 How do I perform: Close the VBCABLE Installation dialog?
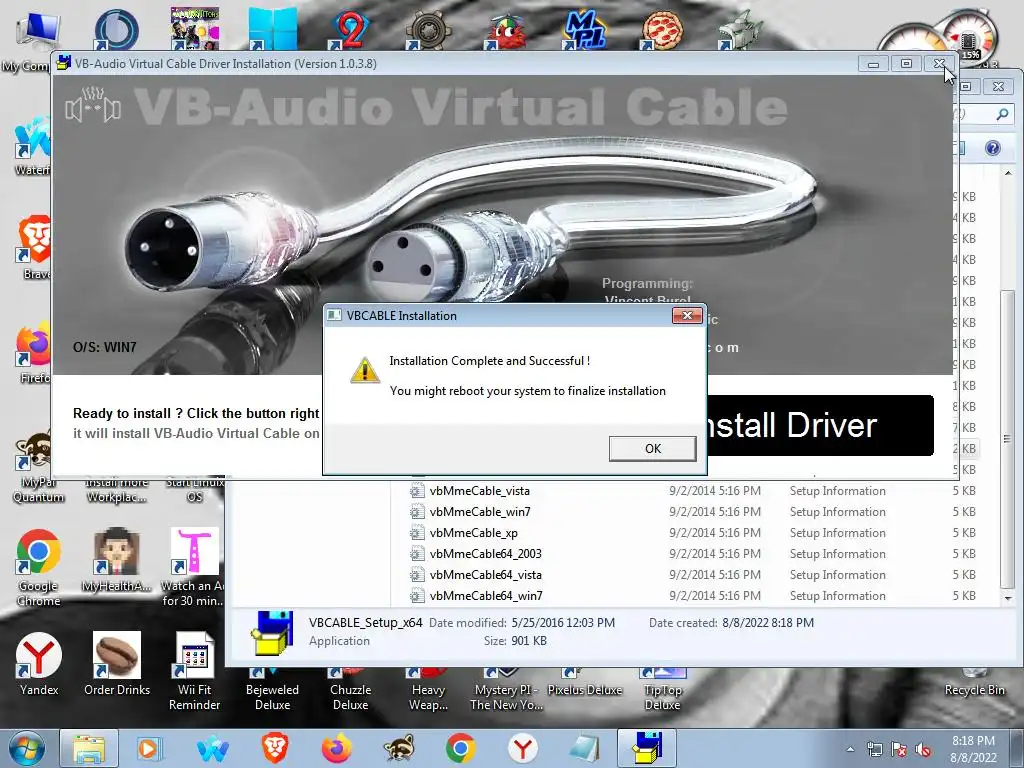pos(687,315)
